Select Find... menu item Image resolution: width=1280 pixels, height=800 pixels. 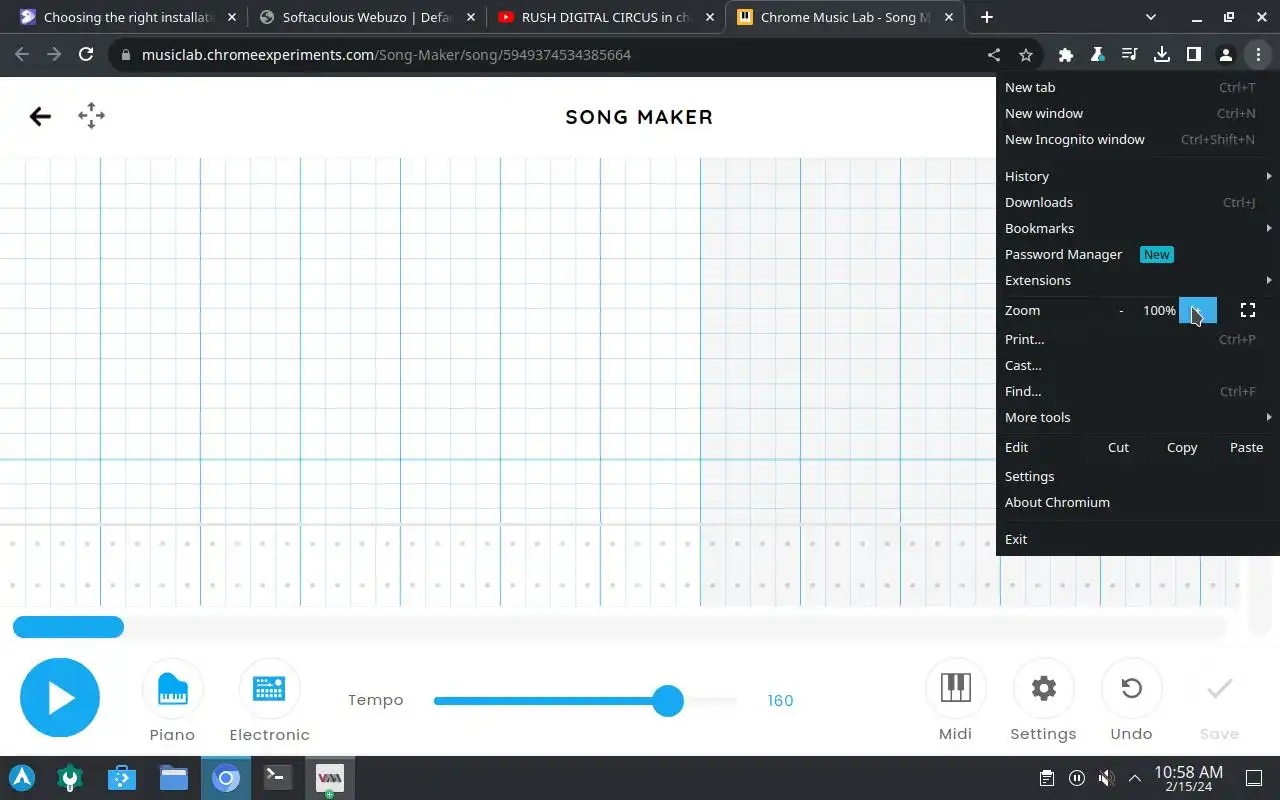point(1138,391)
